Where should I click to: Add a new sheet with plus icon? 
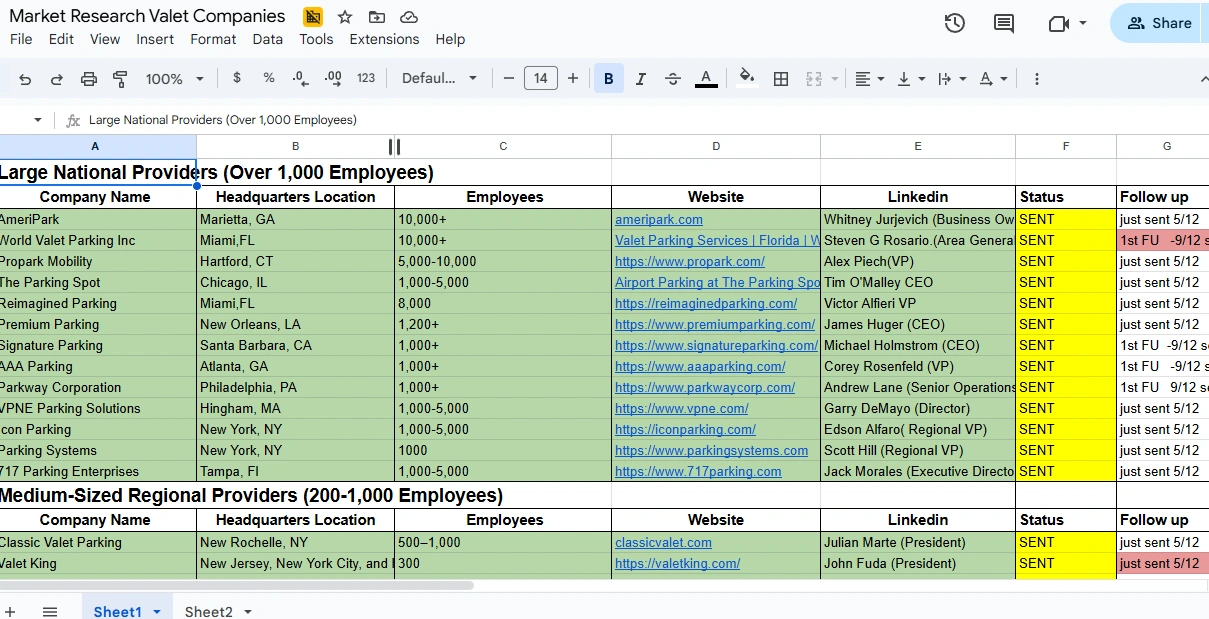pos(10,611)
